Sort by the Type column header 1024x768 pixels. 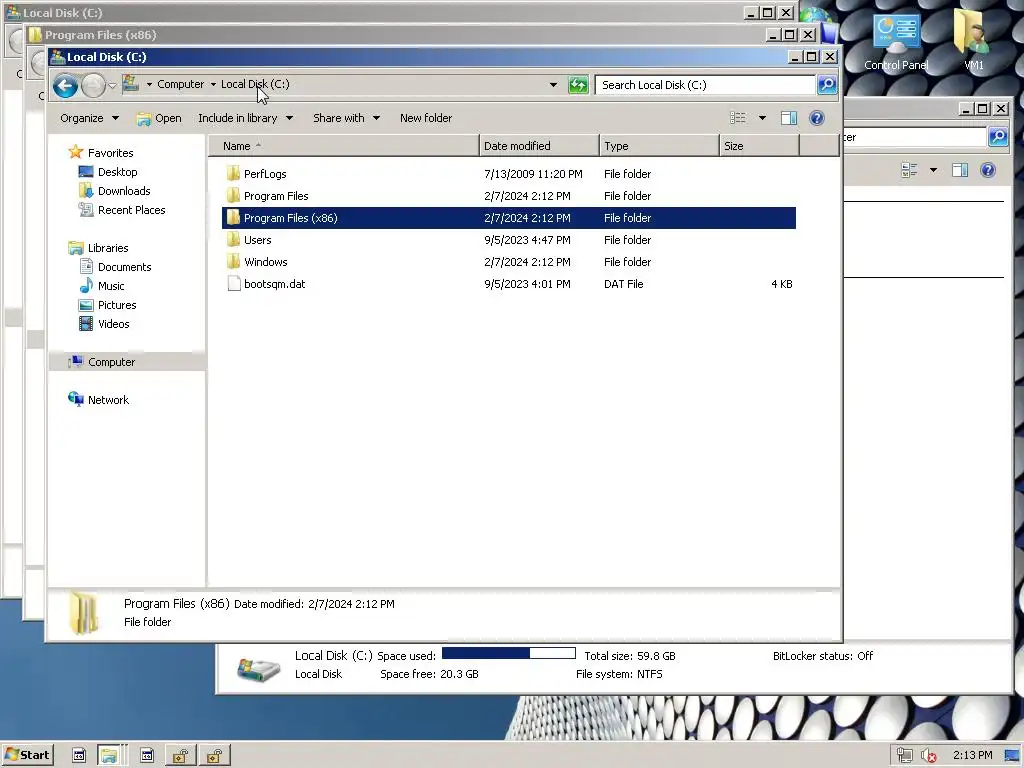click(659, 146)
